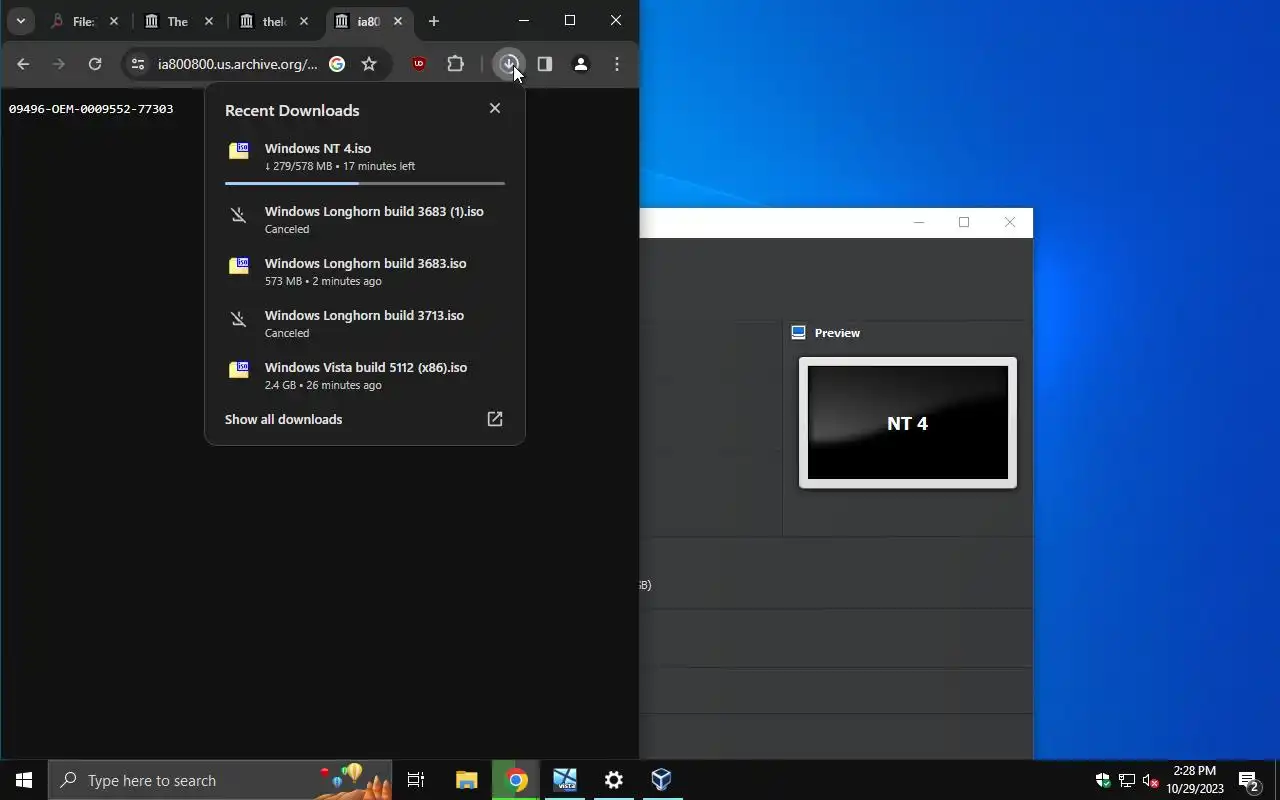The height and width of the screenshot is (800, 1280).
Task: Click the Google icon in address bar
Action: point(337,64)
